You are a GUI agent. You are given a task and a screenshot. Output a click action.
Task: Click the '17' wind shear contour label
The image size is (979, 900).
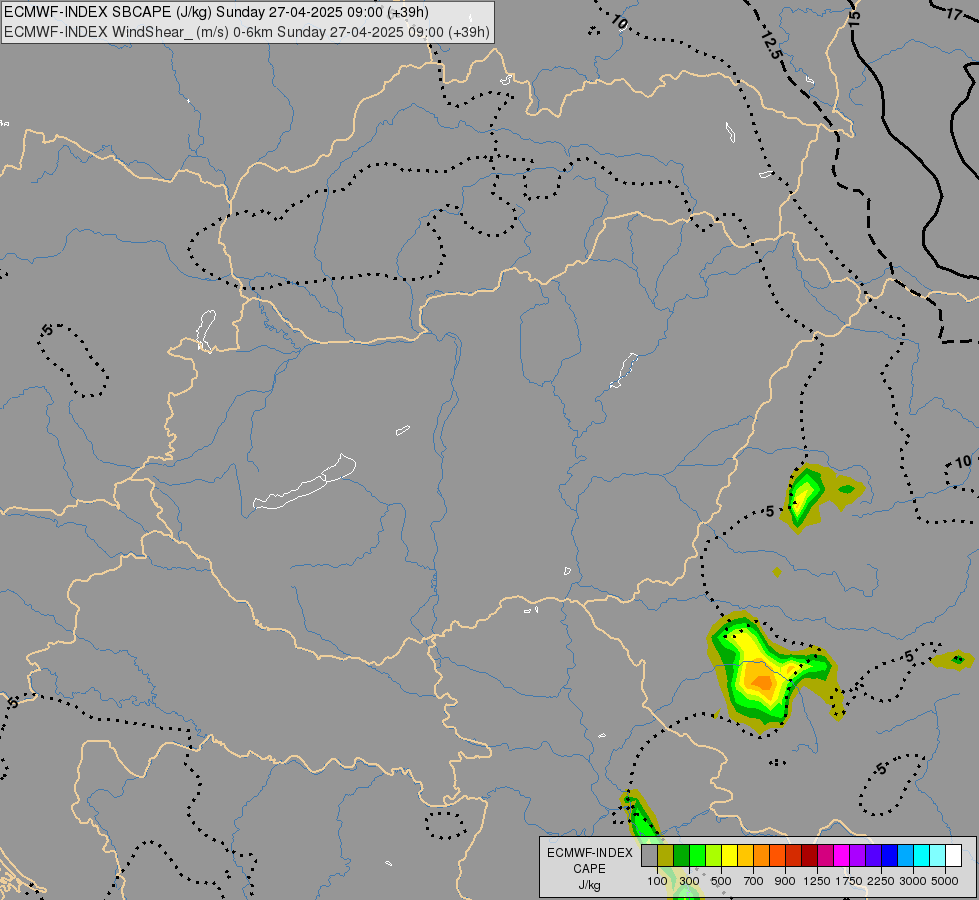tap(953, 12)
